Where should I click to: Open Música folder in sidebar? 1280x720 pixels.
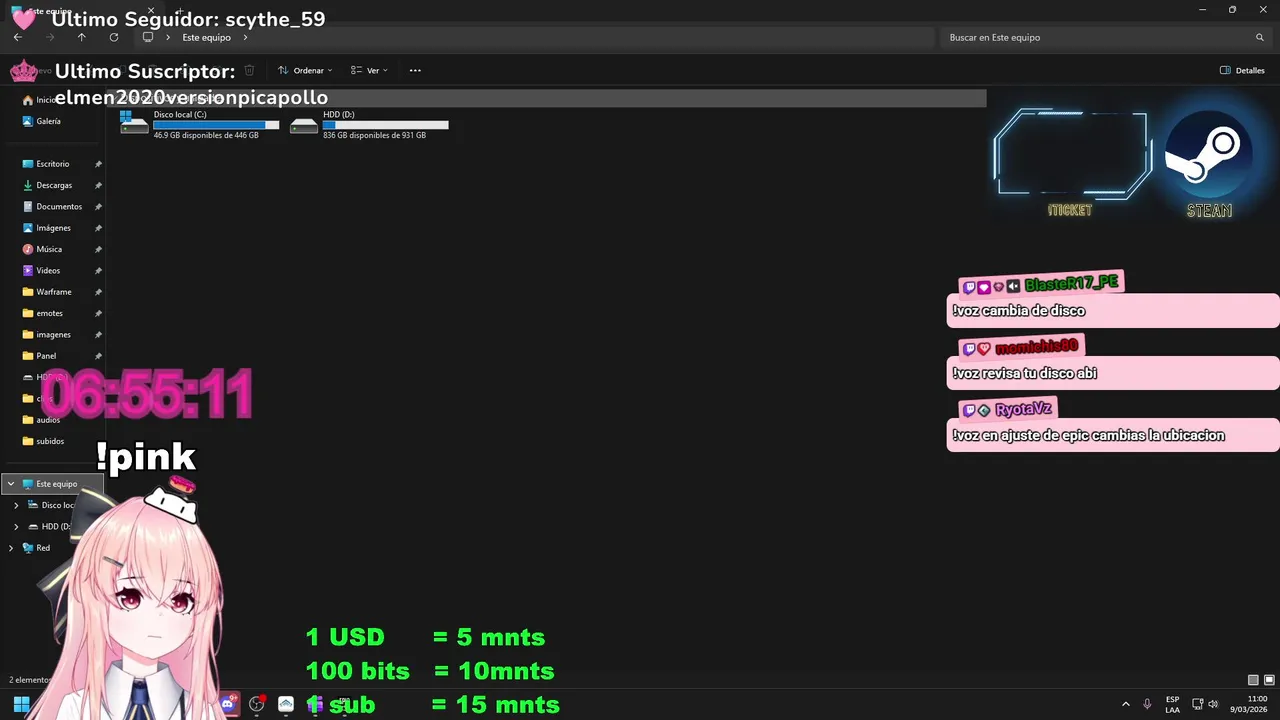click(49, 249)
